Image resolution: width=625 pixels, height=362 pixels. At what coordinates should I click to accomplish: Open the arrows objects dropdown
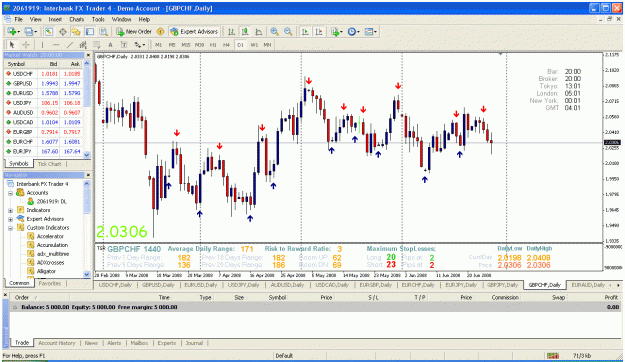[140, 45]
